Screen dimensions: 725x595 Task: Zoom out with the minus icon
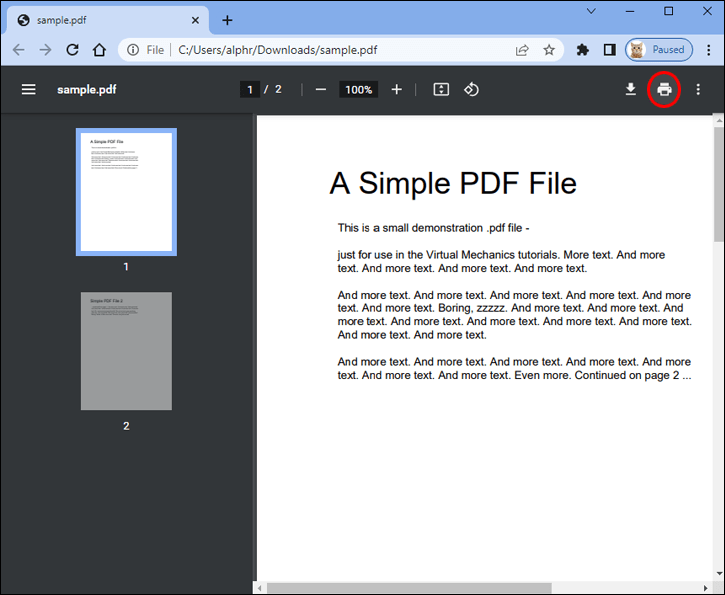[321, 89]
